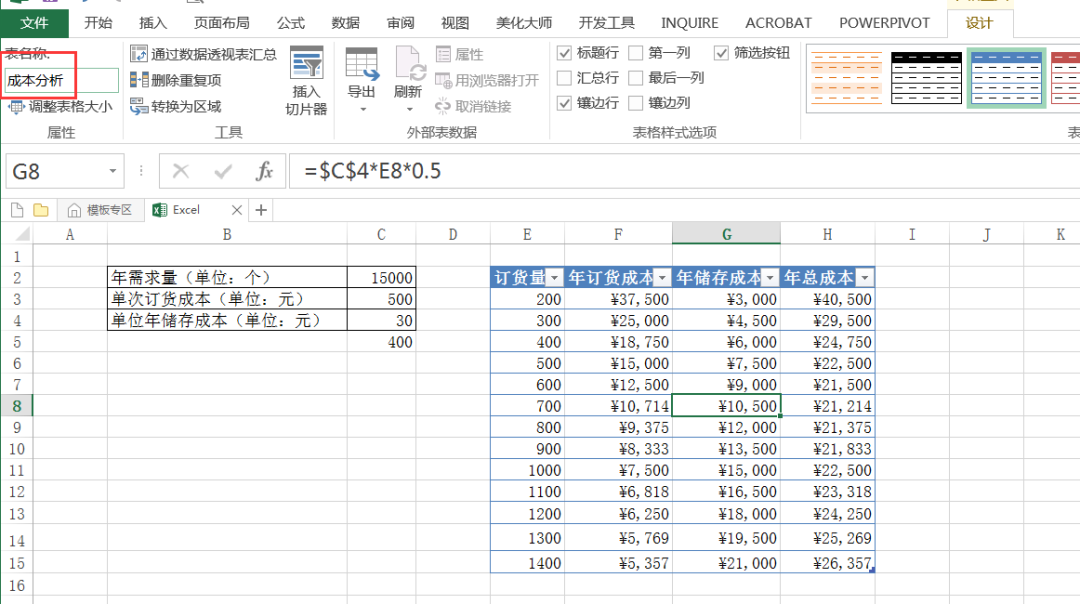Toggle Banded Columns (镶边列) checkbox
1080x604 pixels.
pos(636,103)
